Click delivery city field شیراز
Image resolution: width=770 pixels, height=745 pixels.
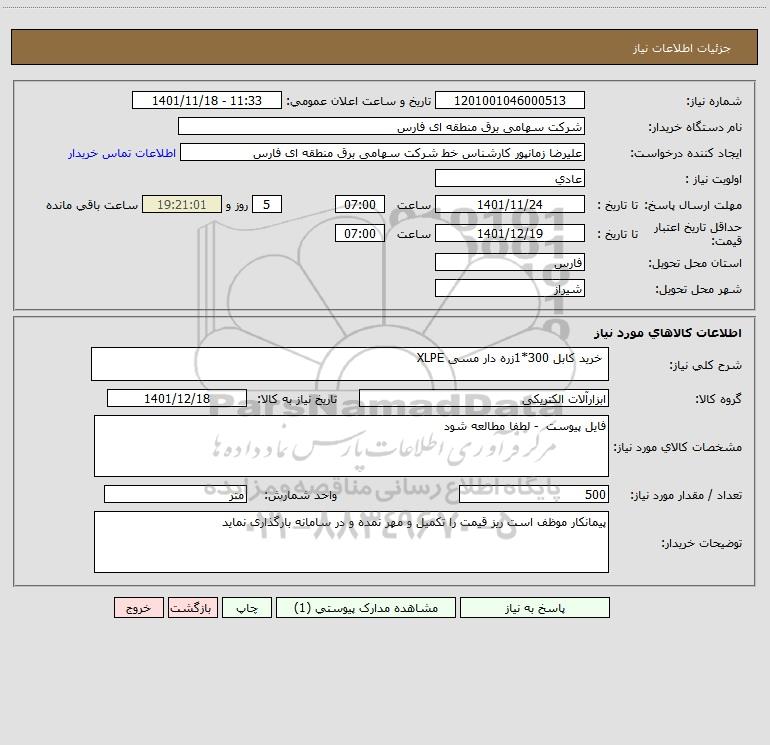coord(510,288)
